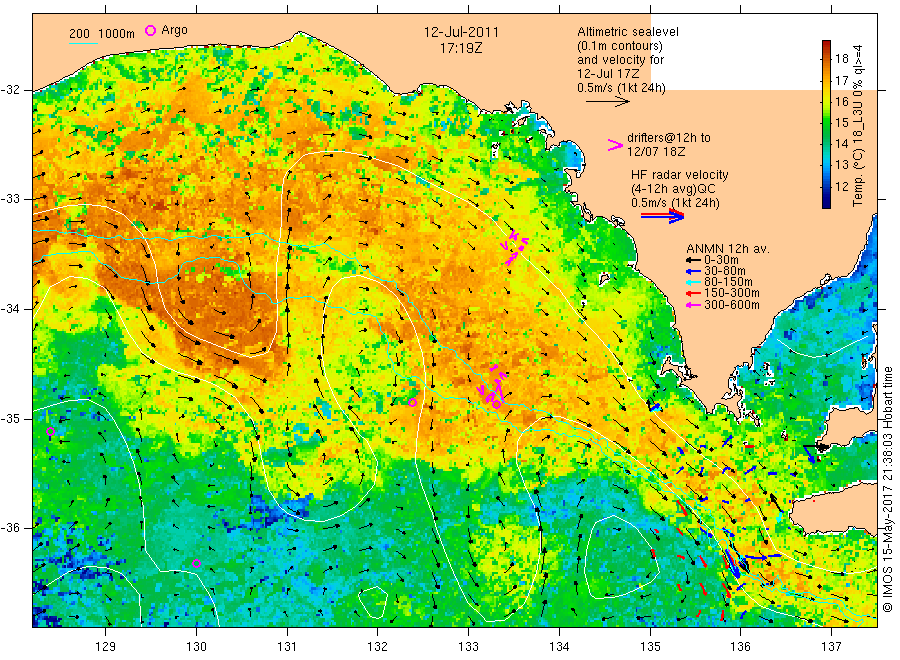Click the colorbar tick label '18'
This screenshot has height=660, width=900.
[x=841, y=59]
